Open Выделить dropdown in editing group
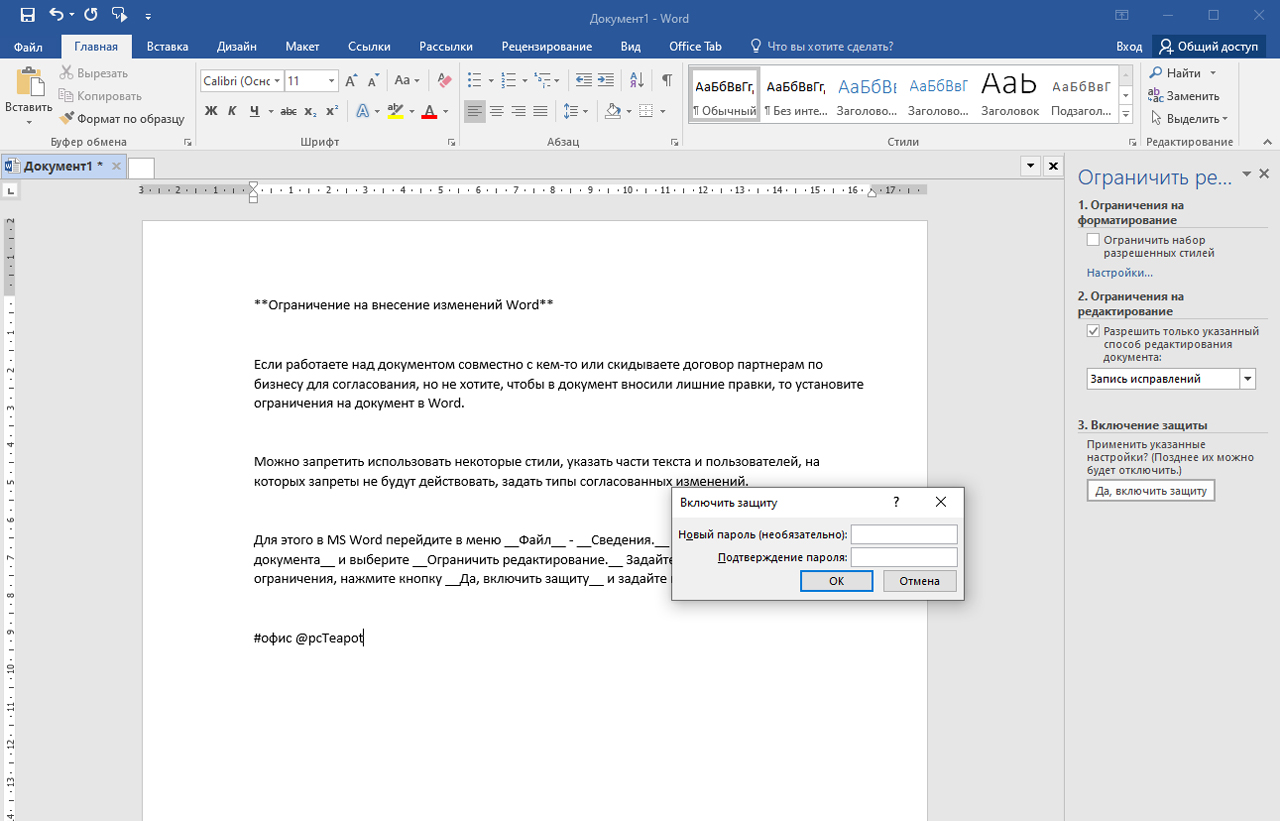1280x821 pixels. (x=1189, y=118)
